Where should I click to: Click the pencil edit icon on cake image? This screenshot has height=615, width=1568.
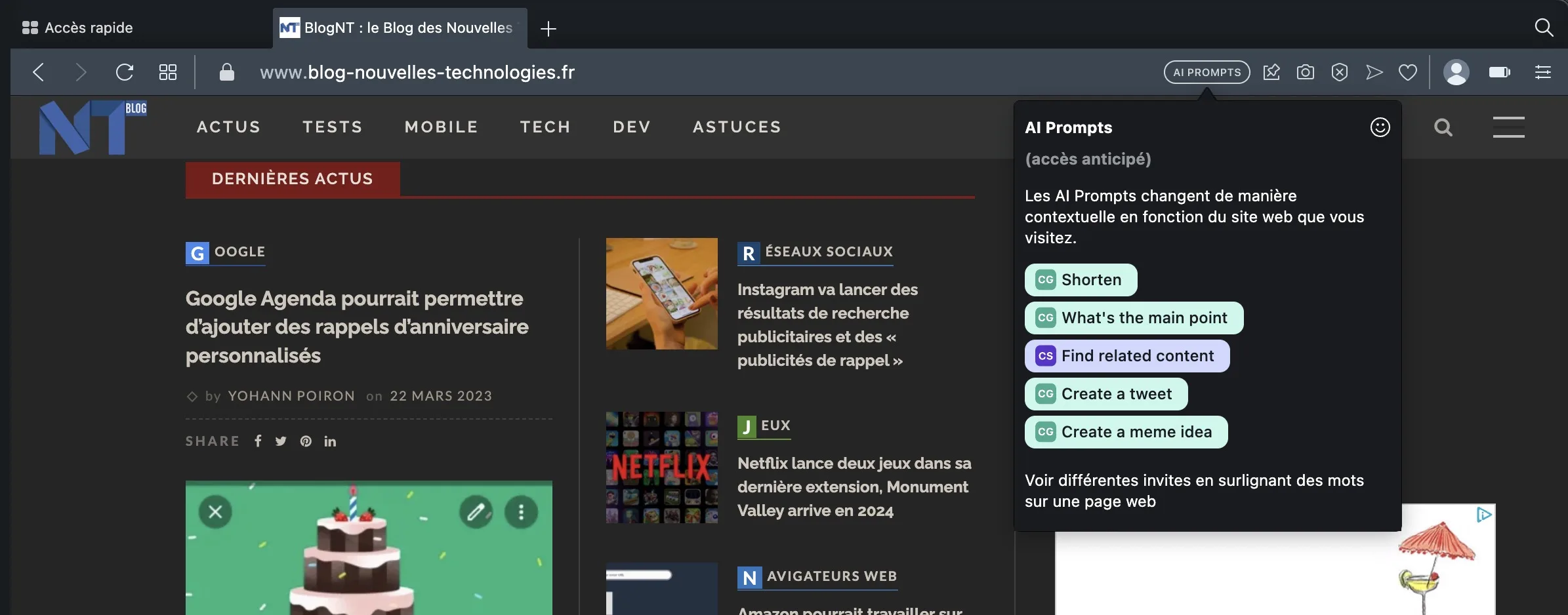[x=476, y=512]
